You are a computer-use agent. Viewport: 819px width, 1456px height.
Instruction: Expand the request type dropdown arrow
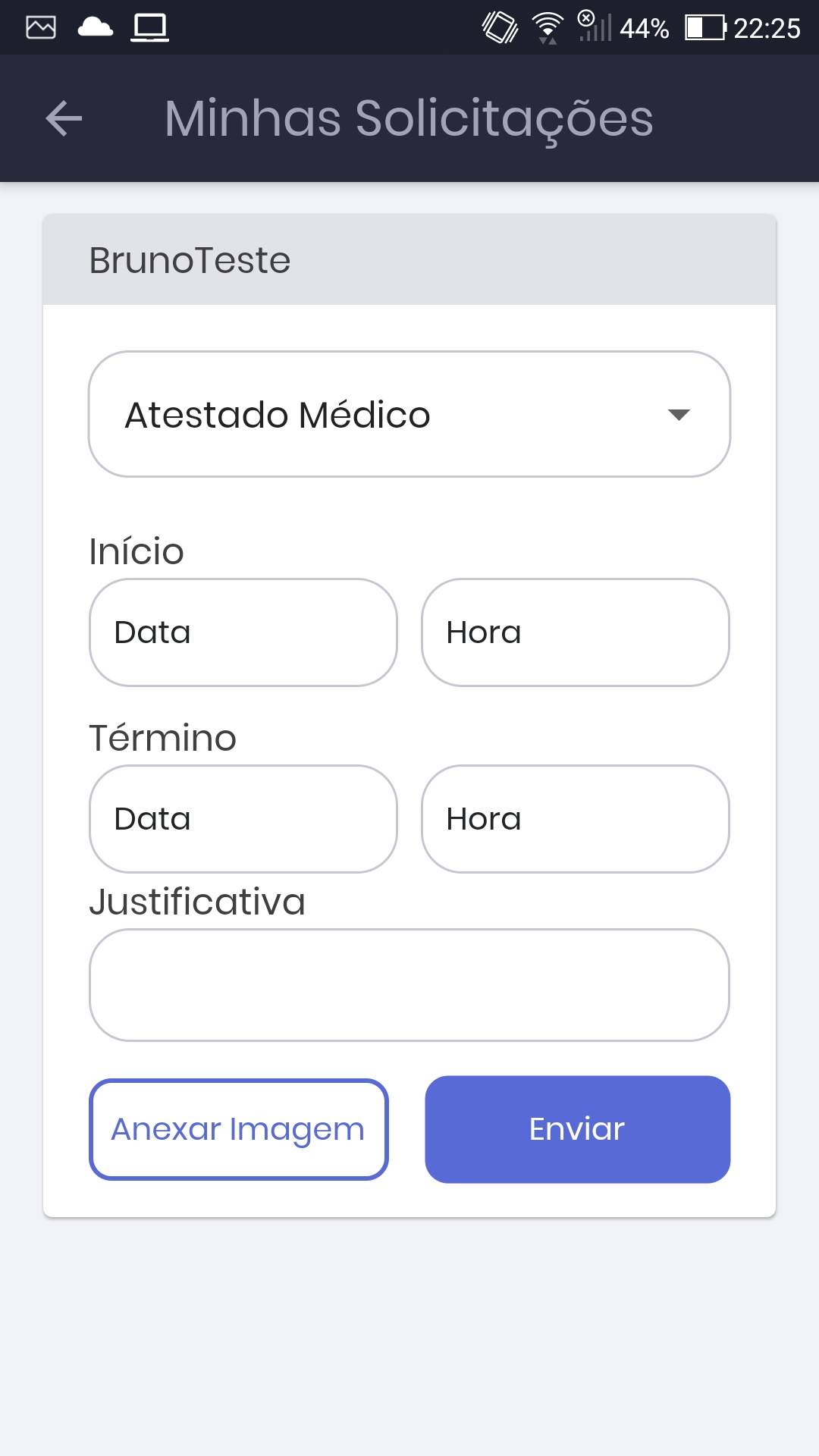[x=679, y=414]
